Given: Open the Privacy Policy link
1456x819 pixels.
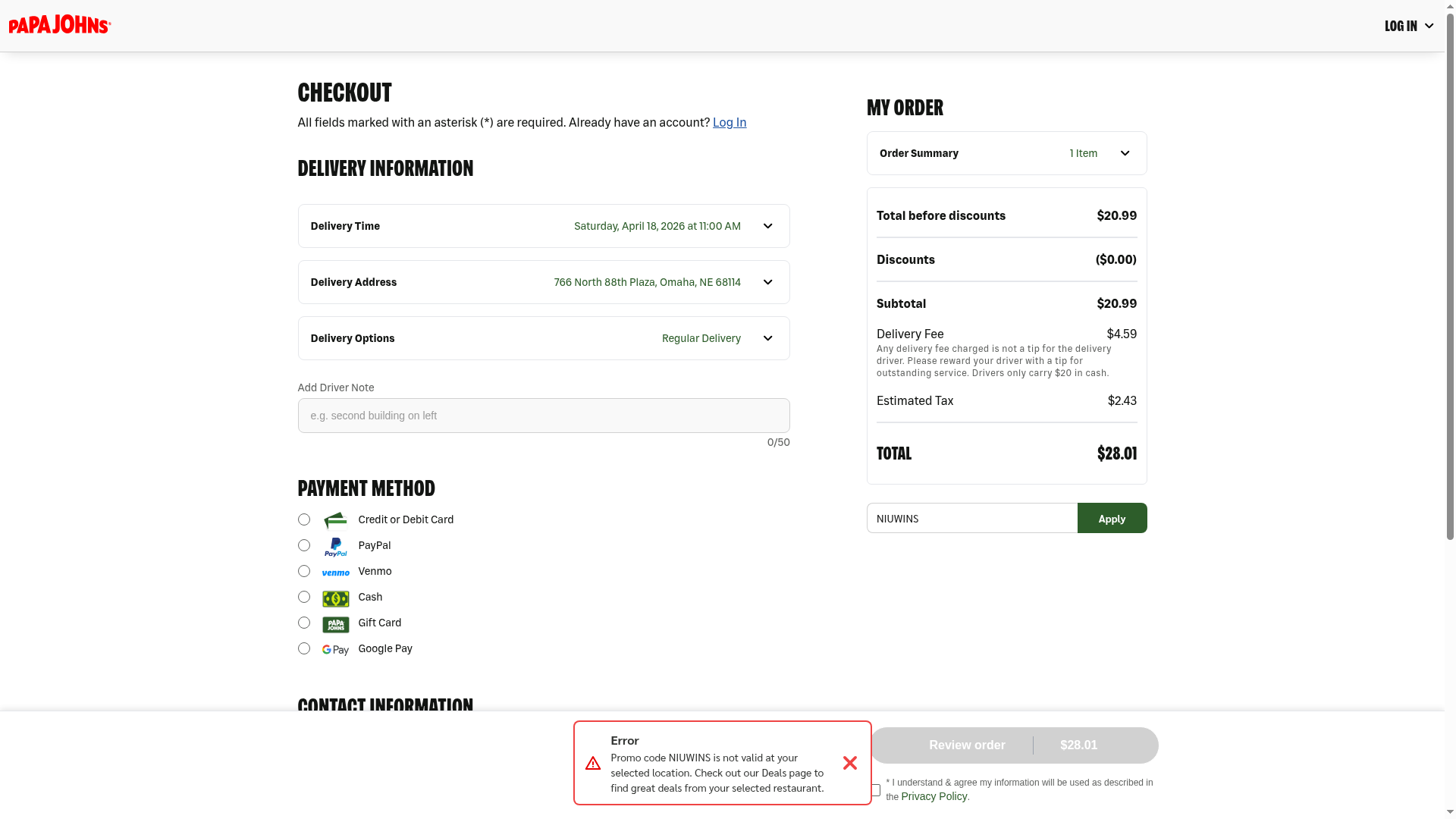Looking at the screenshot, I should tap(934, 796).
